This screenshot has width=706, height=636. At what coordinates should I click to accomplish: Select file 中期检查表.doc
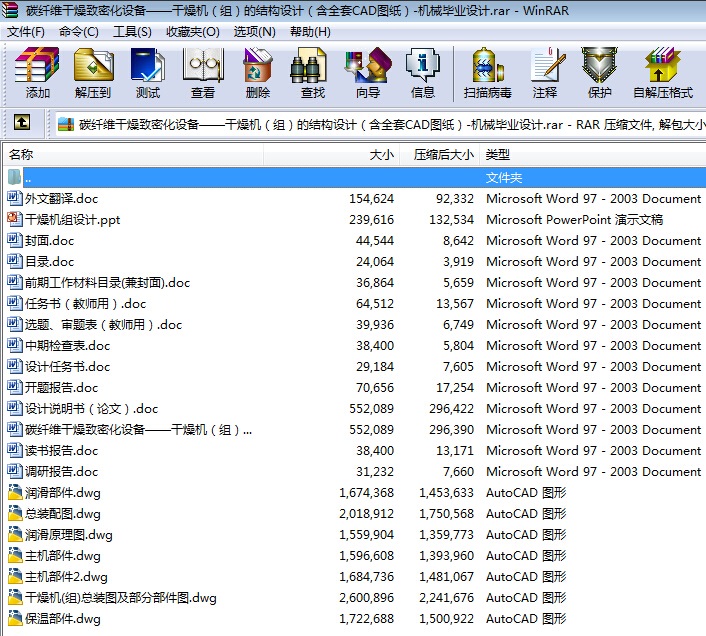coord(67,346)
